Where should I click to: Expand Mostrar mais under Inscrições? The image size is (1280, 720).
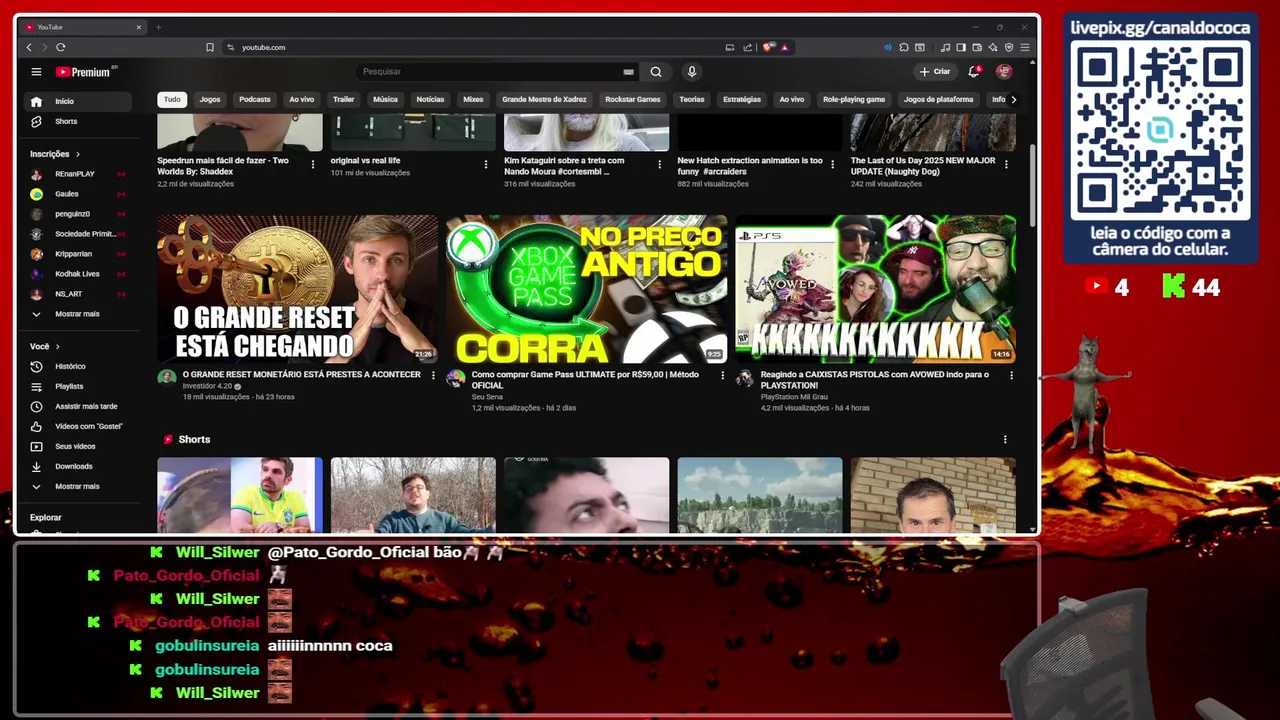click(x=78, y=314)
